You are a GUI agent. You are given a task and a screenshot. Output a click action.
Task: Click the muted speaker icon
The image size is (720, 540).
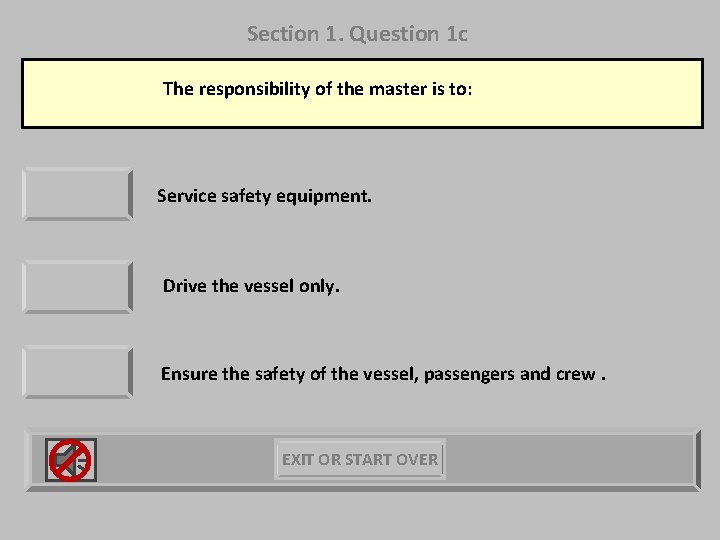tap(70, 460)
